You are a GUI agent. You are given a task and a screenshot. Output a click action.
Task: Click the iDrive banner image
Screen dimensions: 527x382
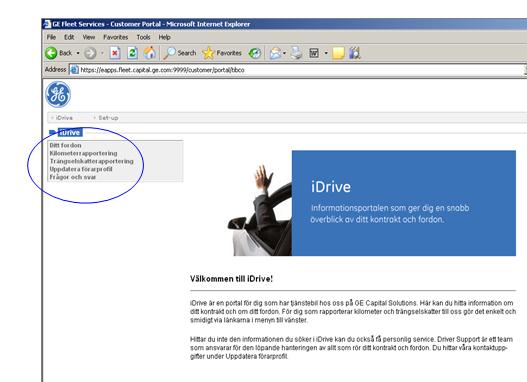371,203
